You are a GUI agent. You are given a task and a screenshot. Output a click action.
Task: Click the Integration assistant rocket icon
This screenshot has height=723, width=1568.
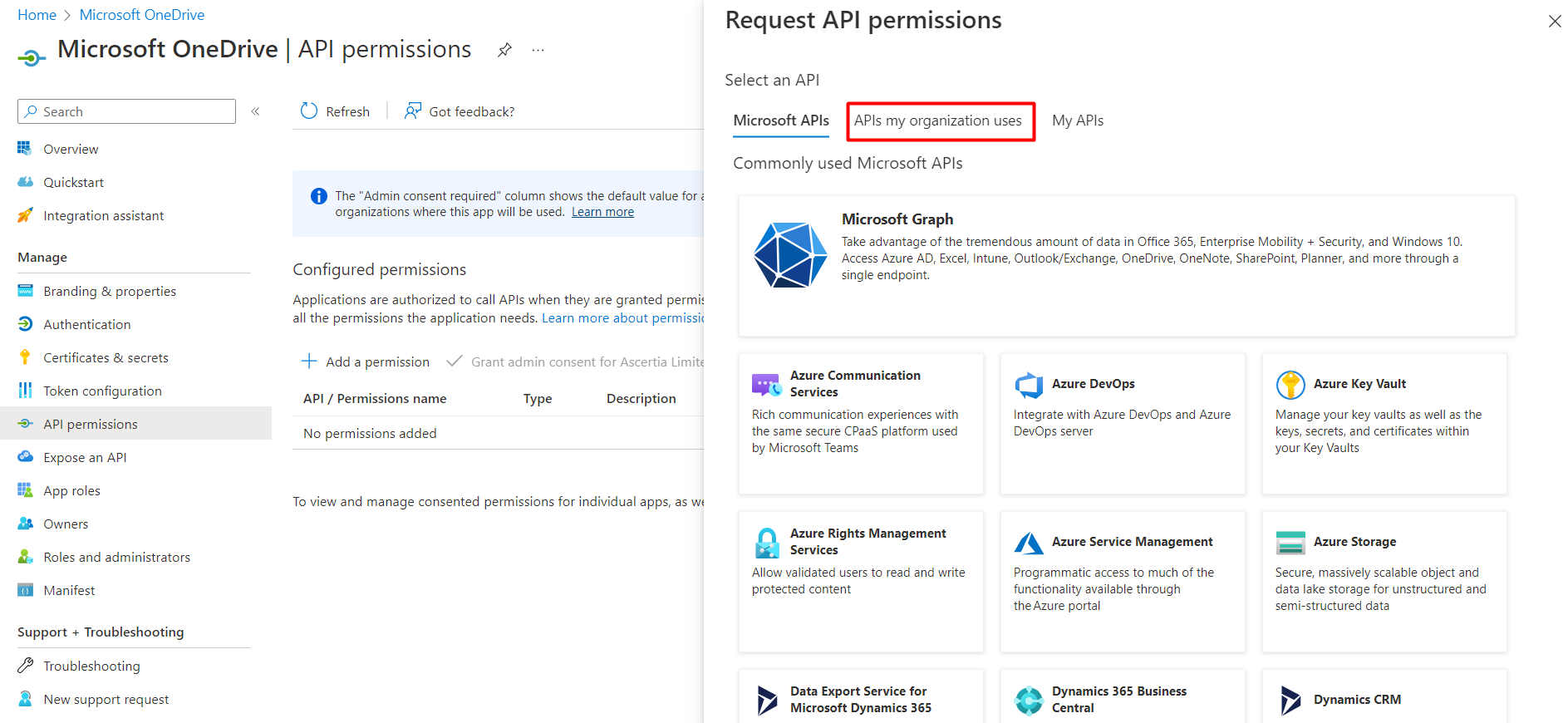[x=25, y=215]
